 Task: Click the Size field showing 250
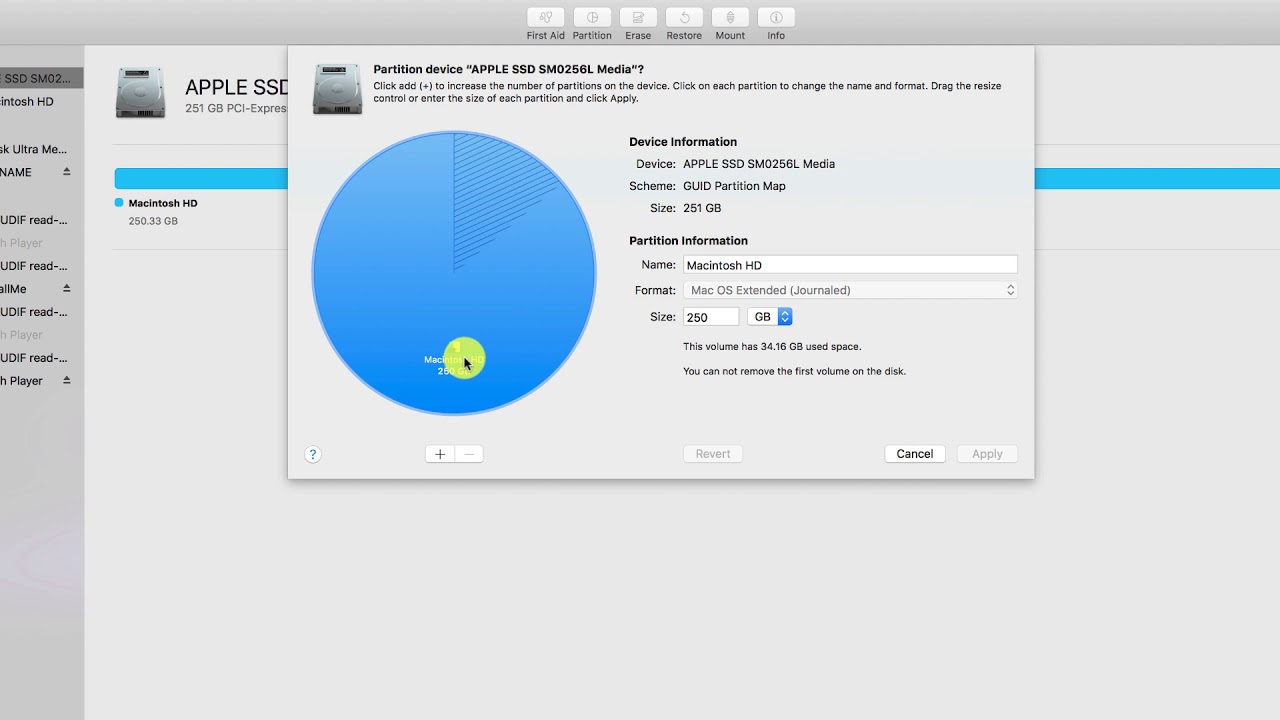(711, 317)
